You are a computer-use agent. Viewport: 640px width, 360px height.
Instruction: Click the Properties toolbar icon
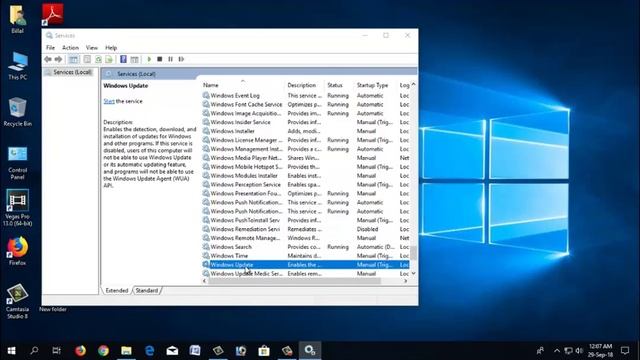87,59
